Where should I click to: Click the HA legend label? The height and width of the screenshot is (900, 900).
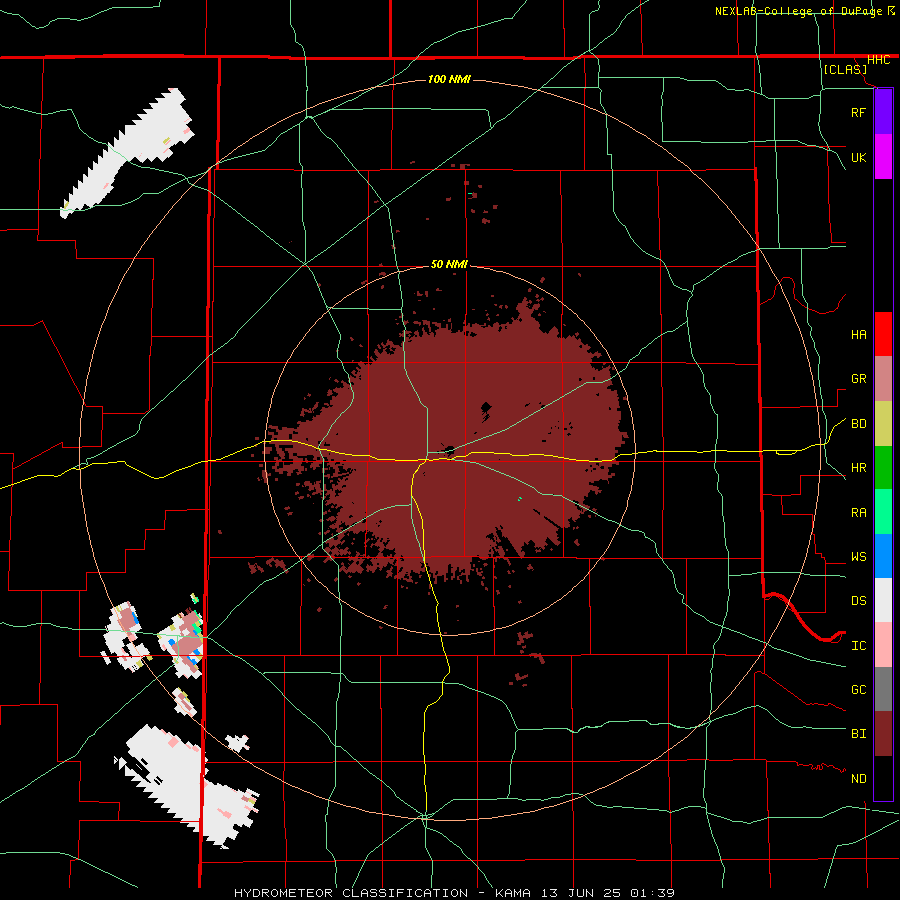click(x=858, y=334)
